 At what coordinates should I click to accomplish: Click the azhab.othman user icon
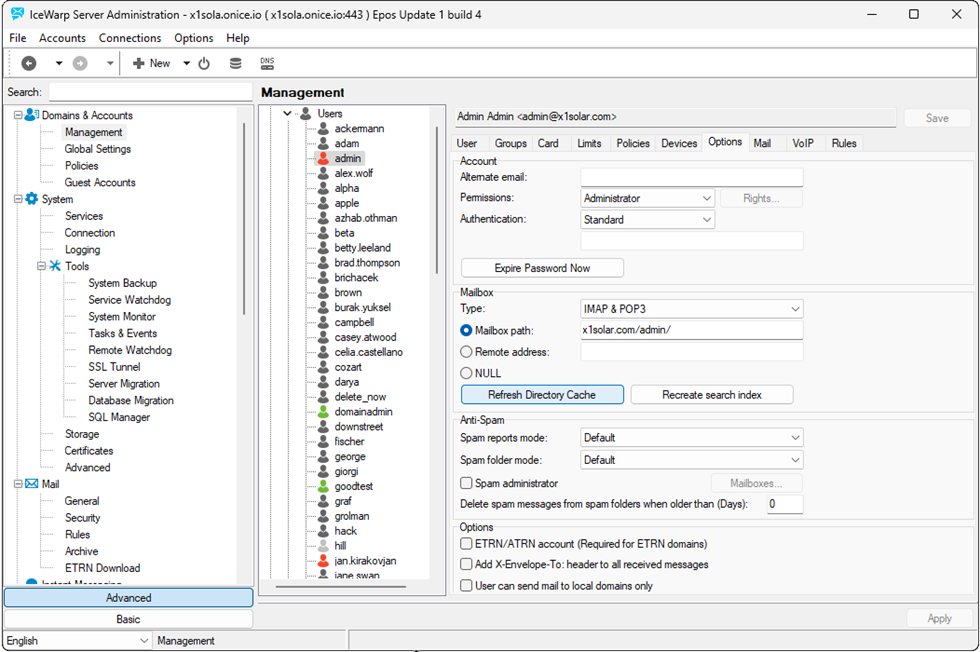(x=323, y=218)
